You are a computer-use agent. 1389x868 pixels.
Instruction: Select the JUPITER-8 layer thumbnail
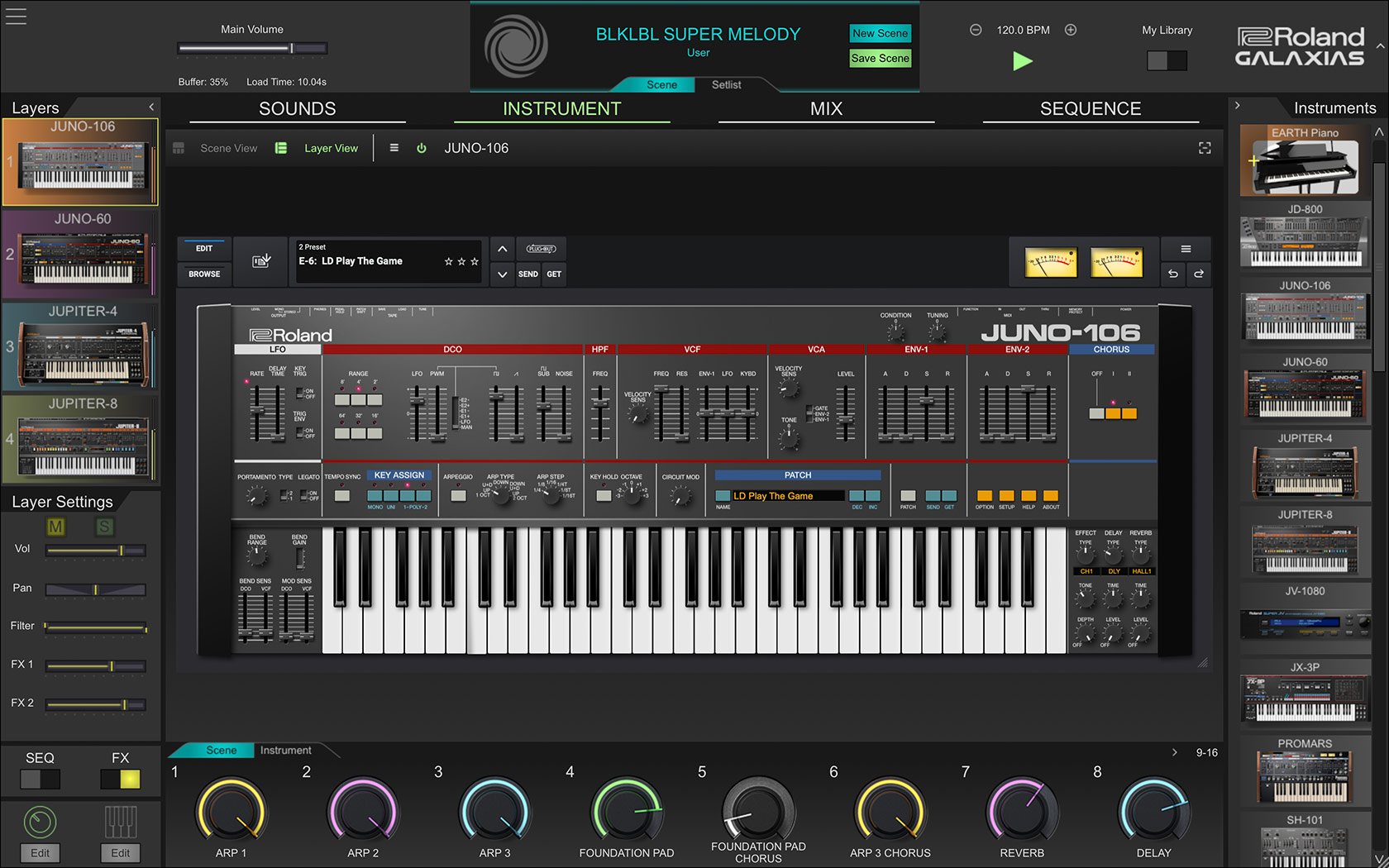point(80,439)
